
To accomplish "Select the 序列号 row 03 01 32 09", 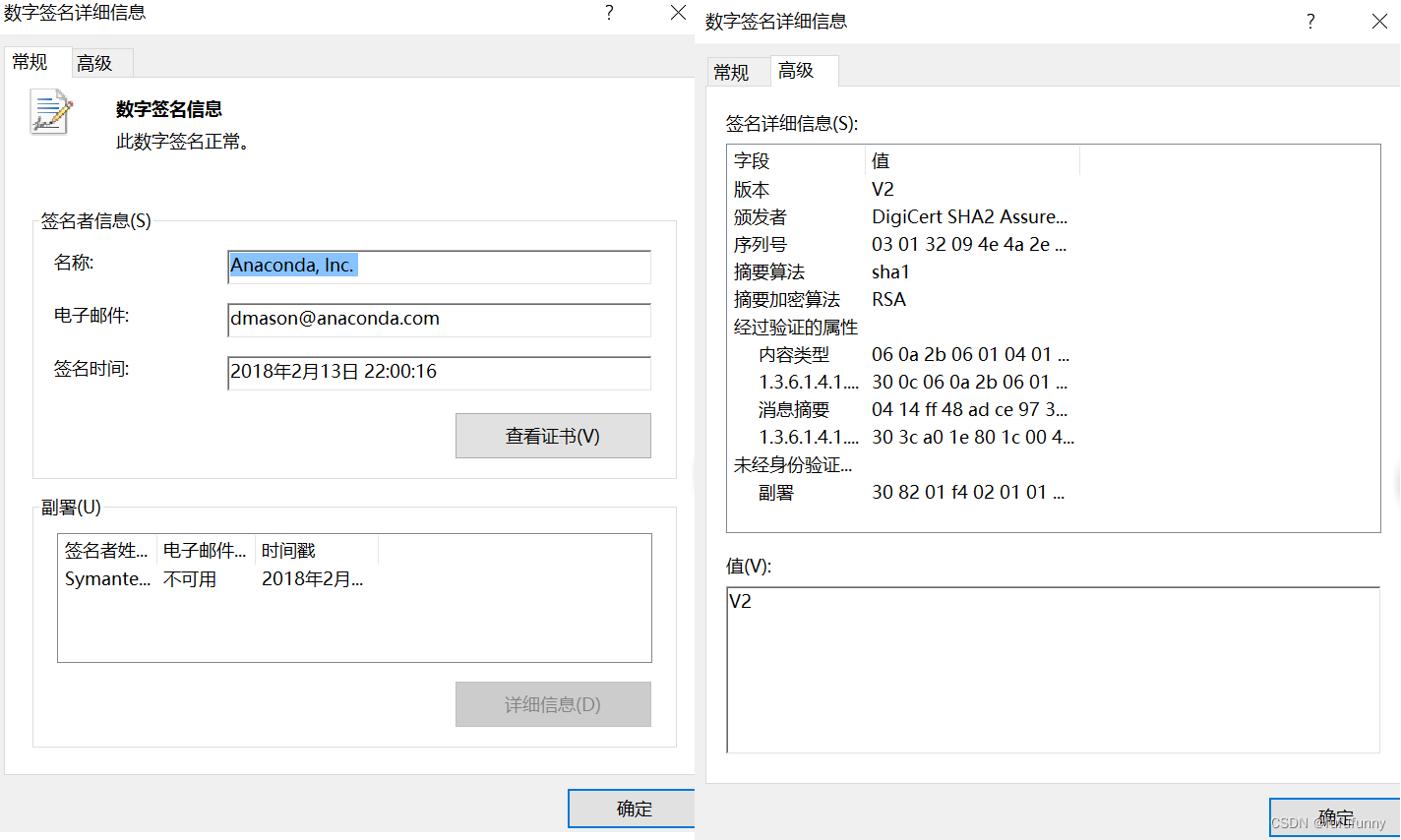I will (1053, 244).
